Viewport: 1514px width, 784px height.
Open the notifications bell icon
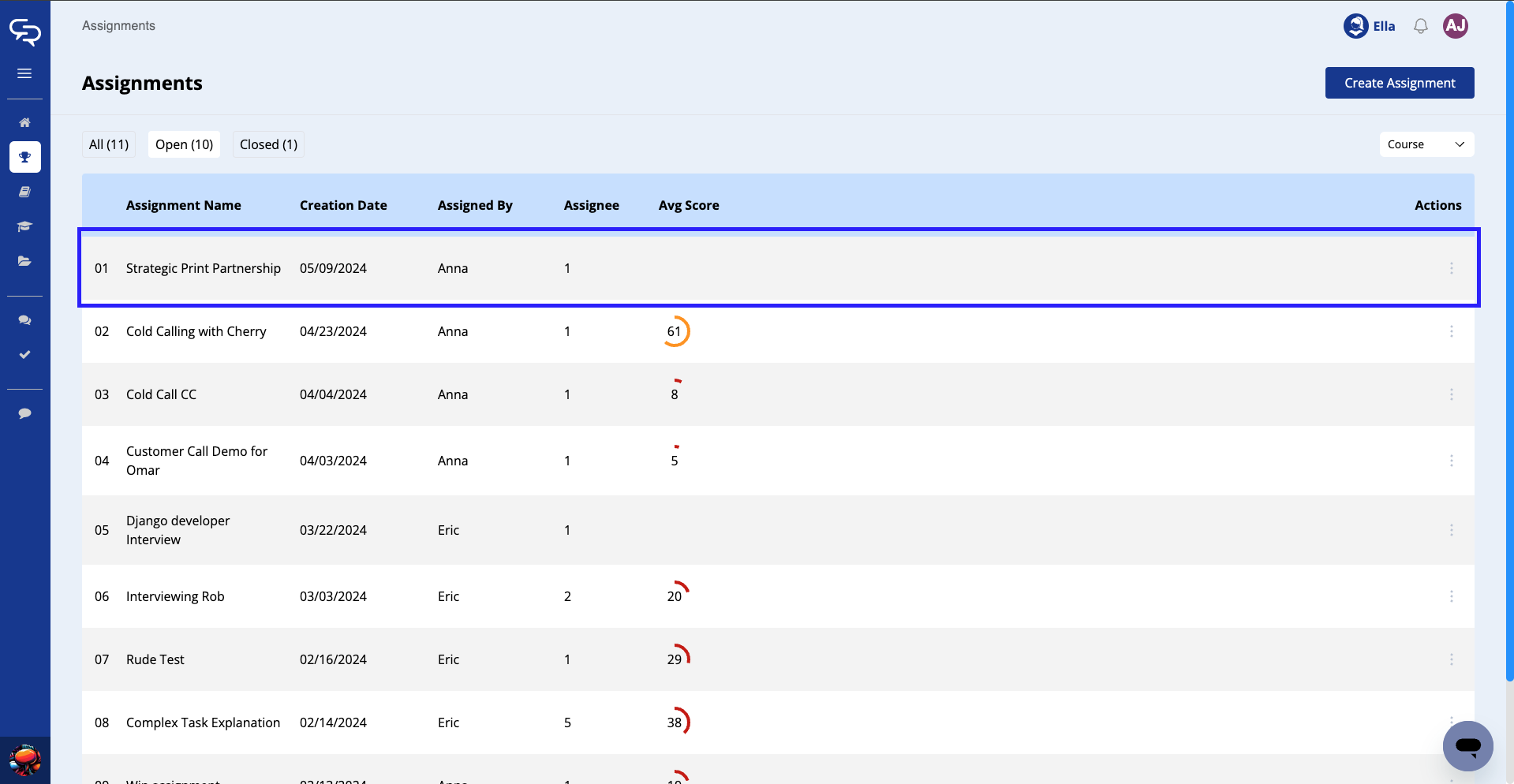coord(1420,26)
